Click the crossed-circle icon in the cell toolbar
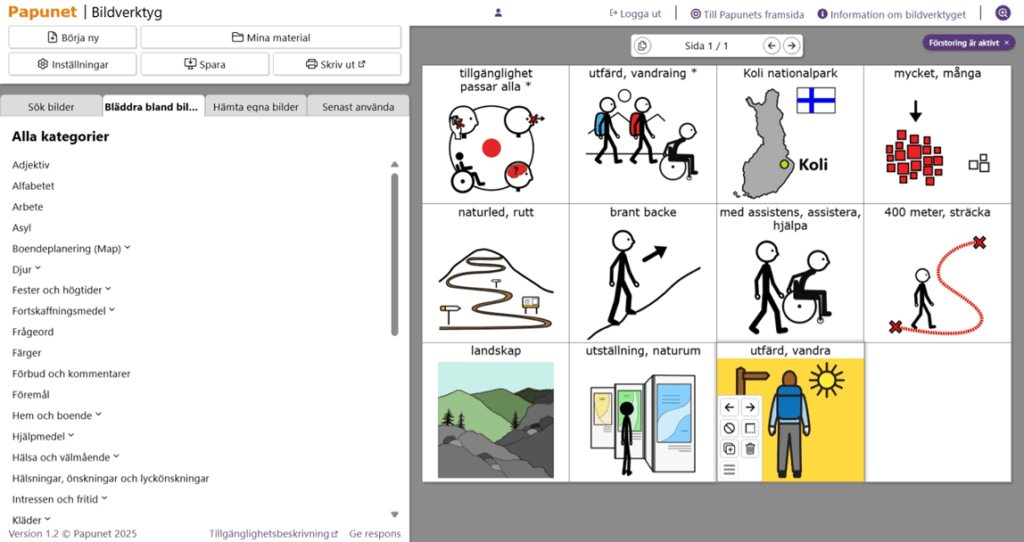 coord(729,428)
